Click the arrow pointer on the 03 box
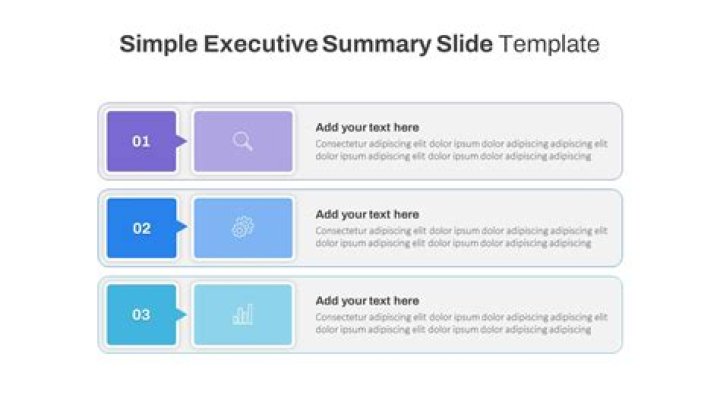Viewport: 720px width, 404px height. [x=182, y=315]
